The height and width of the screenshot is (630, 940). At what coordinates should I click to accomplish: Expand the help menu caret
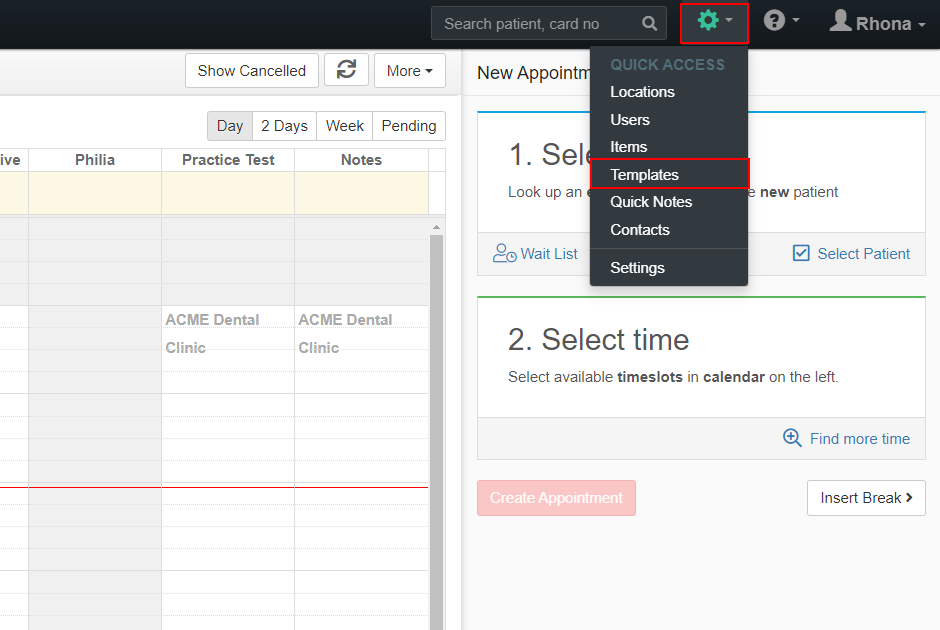point(796,20)
